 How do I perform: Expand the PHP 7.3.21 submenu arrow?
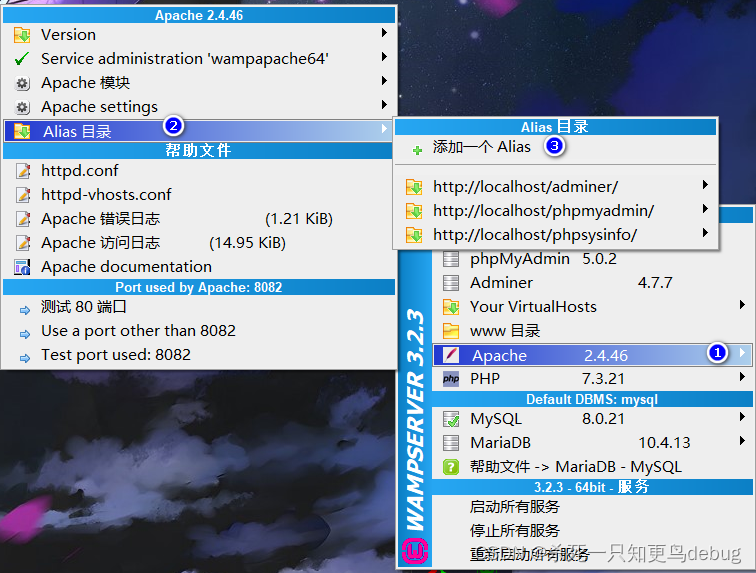pyautogui.click(x=742, y=377)
